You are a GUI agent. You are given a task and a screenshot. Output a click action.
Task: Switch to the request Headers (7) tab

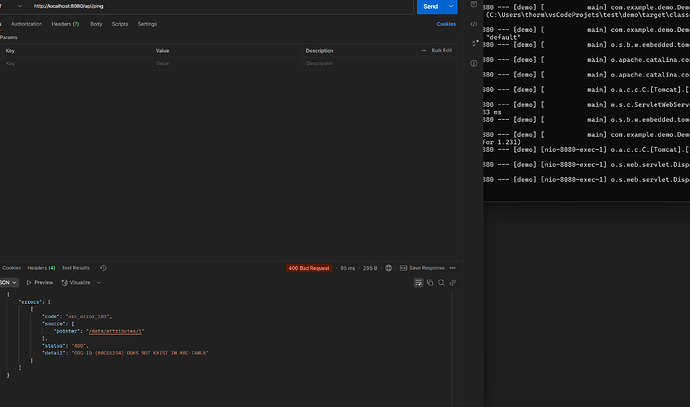(x=65, y=24)
